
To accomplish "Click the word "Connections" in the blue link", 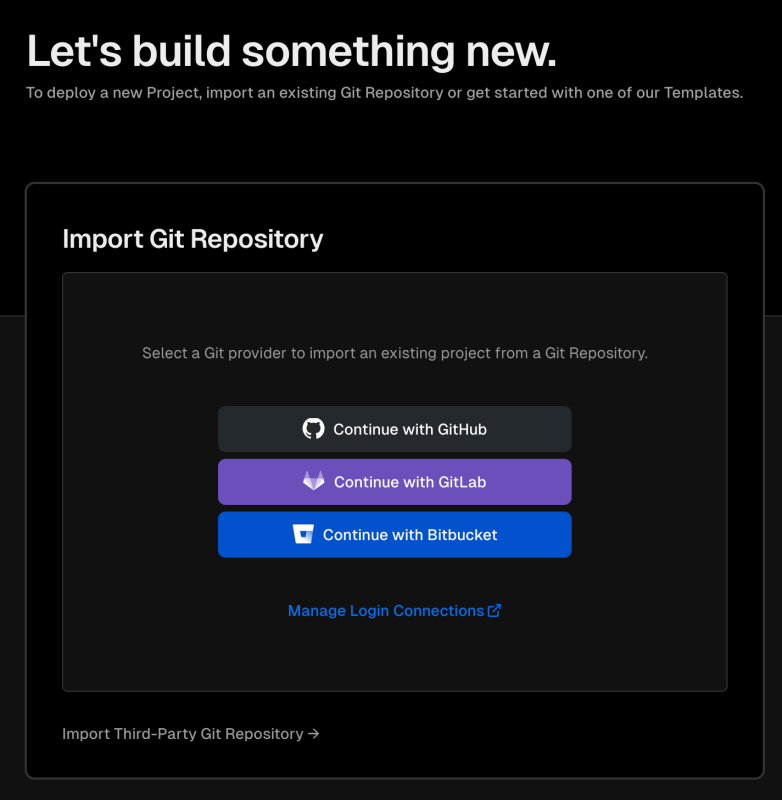I will tap(439, 611).
